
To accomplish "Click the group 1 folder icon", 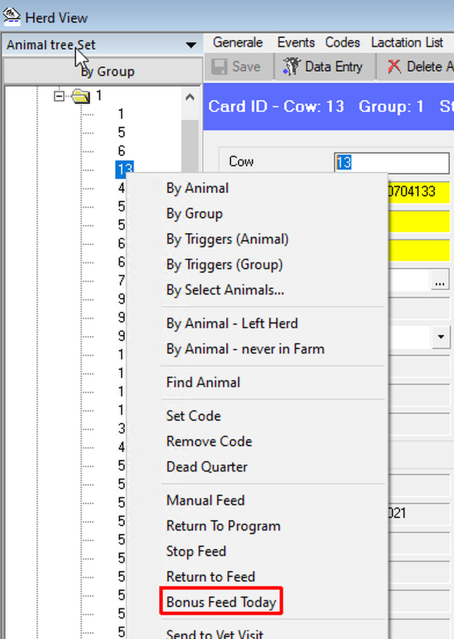I will [x=81, y=96].
